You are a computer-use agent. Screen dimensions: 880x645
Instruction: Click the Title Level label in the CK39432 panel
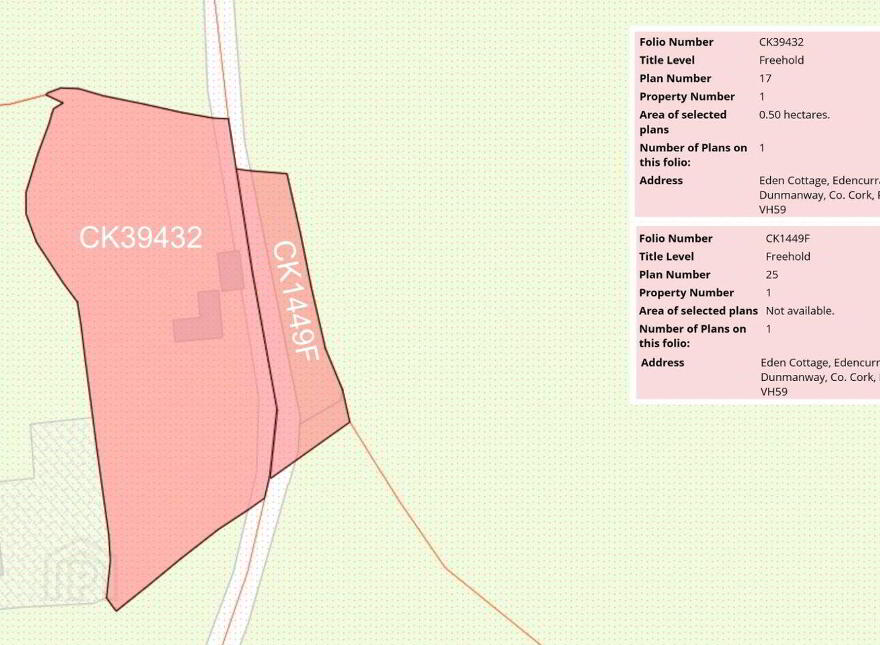(667, 61)
